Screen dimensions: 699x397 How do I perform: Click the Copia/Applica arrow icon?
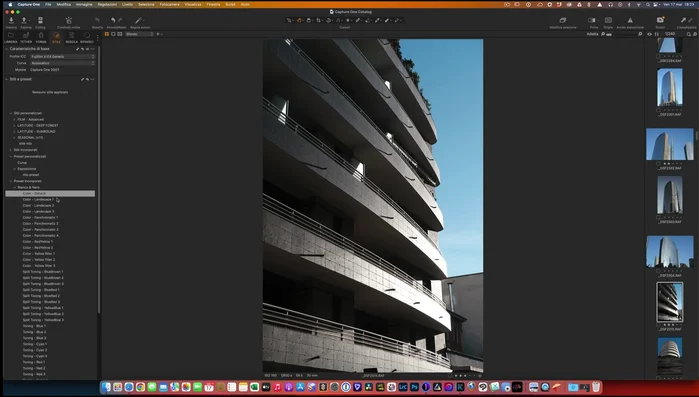pyautogui.click(x=683, y=20)
